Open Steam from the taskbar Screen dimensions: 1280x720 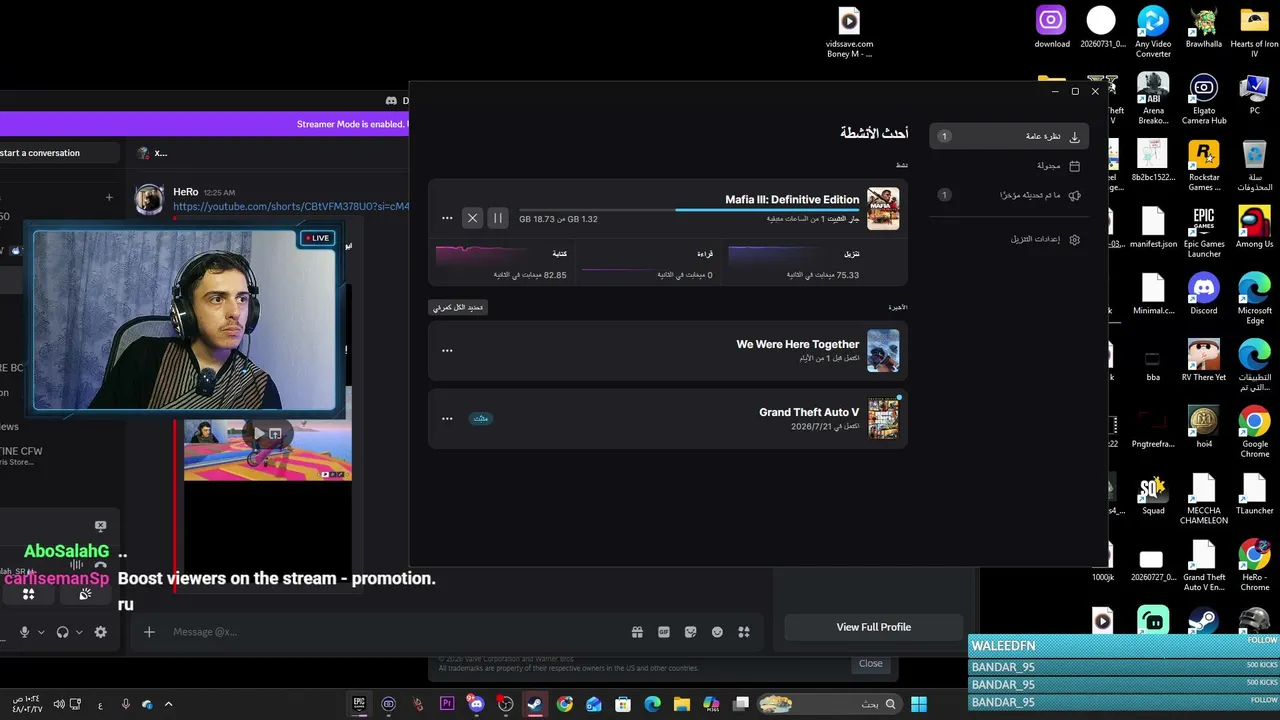pos(535,704)
